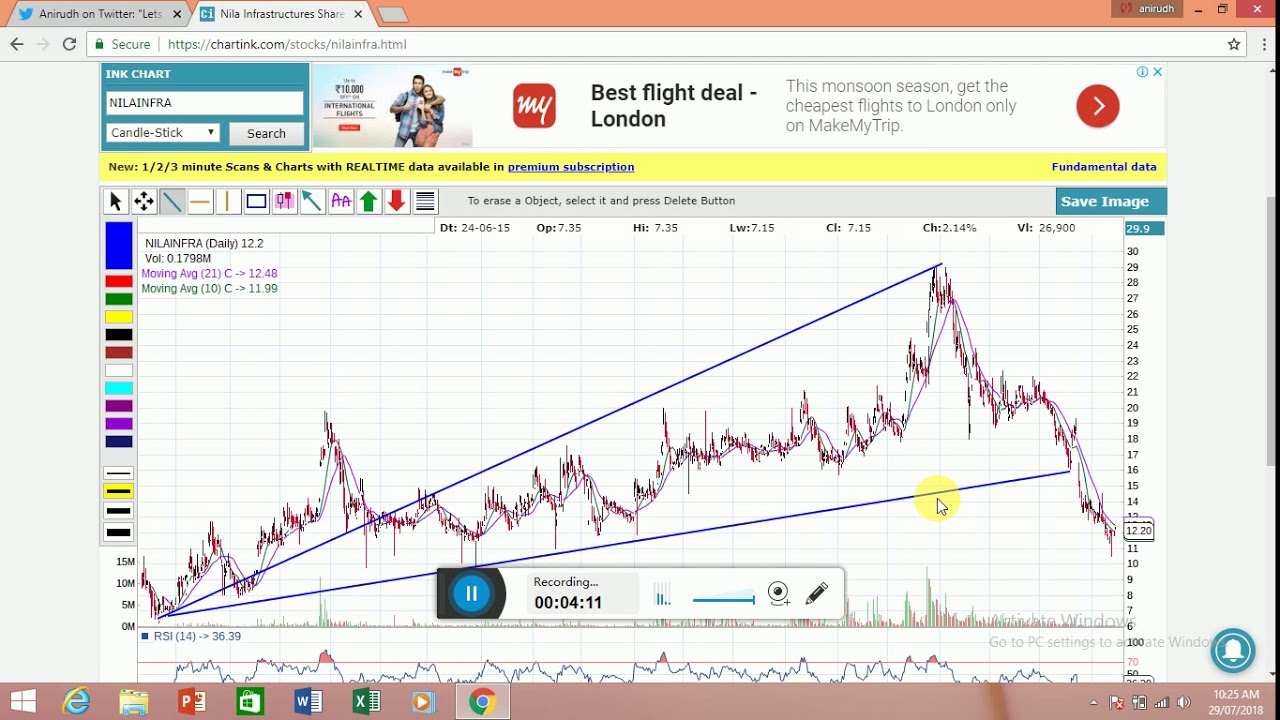The image size is (1280, 720).
Task: Click Moving Avg (10) legend text
Action: tap(210, 288)
